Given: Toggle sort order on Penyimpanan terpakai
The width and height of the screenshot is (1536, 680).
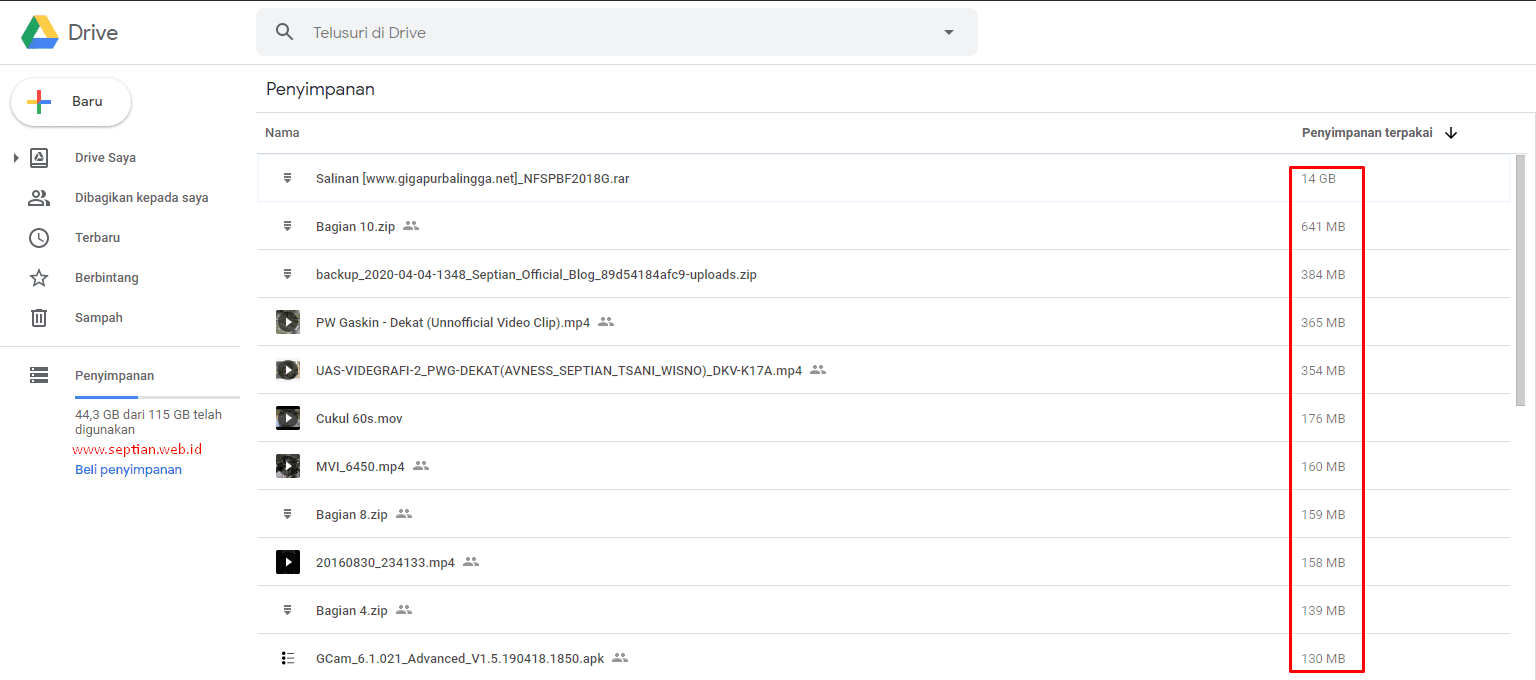Looking at the screenshot, I should [x=1451, y=132].
